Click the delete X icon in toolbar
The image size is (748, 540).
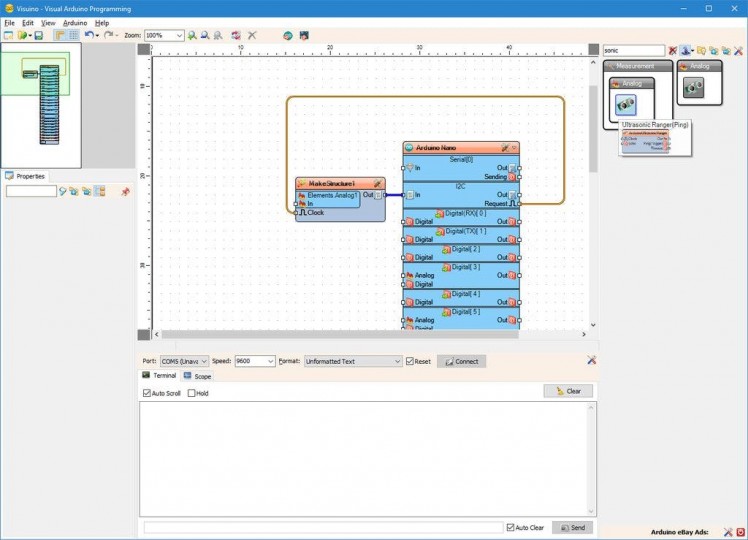252,35
